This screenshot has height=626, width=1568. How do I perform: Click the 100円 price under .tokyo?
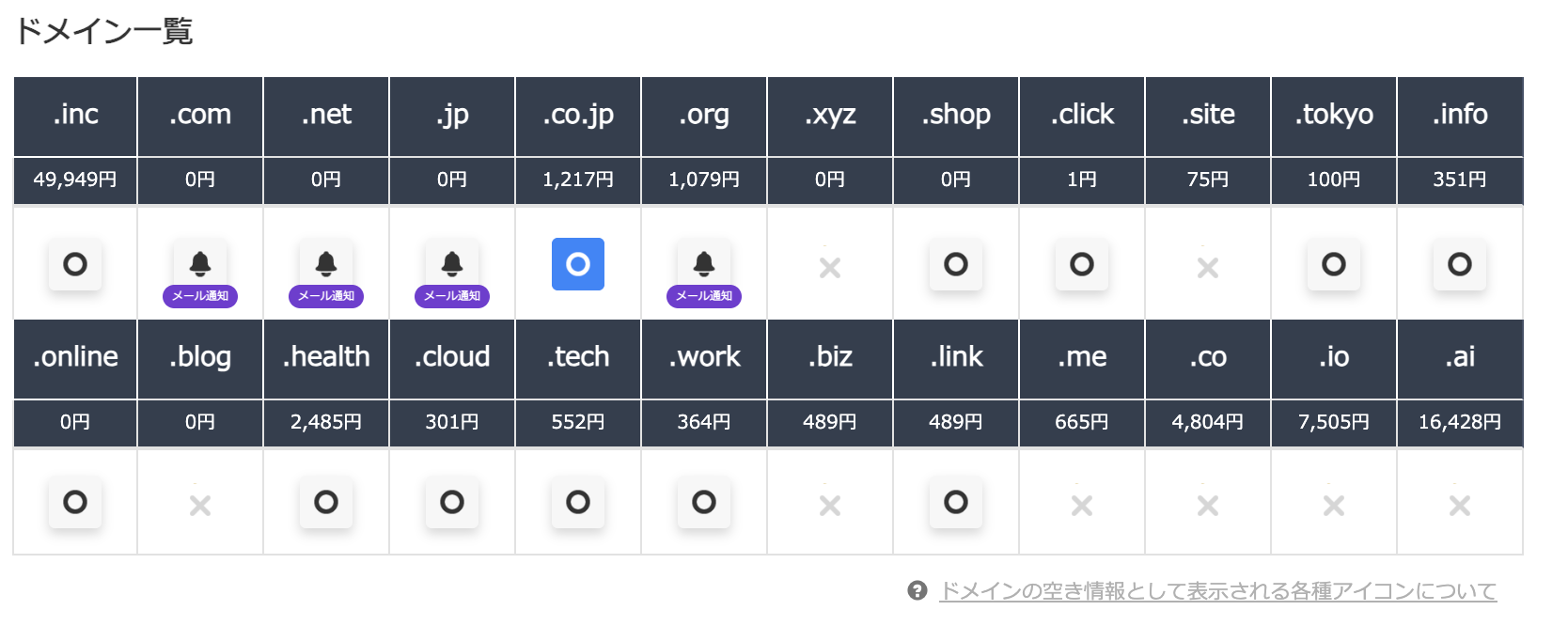tap(1334, 180)
